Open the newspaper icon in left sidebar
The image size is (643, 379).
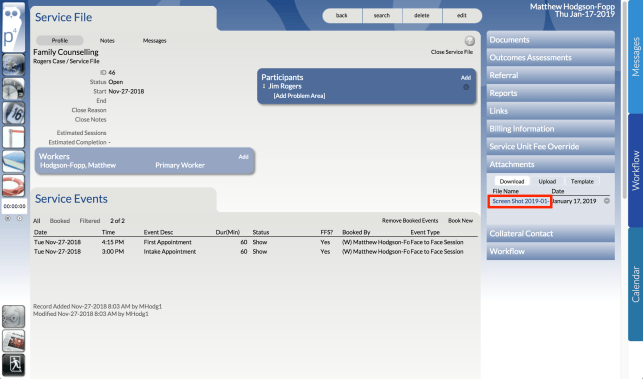[13, 340]
